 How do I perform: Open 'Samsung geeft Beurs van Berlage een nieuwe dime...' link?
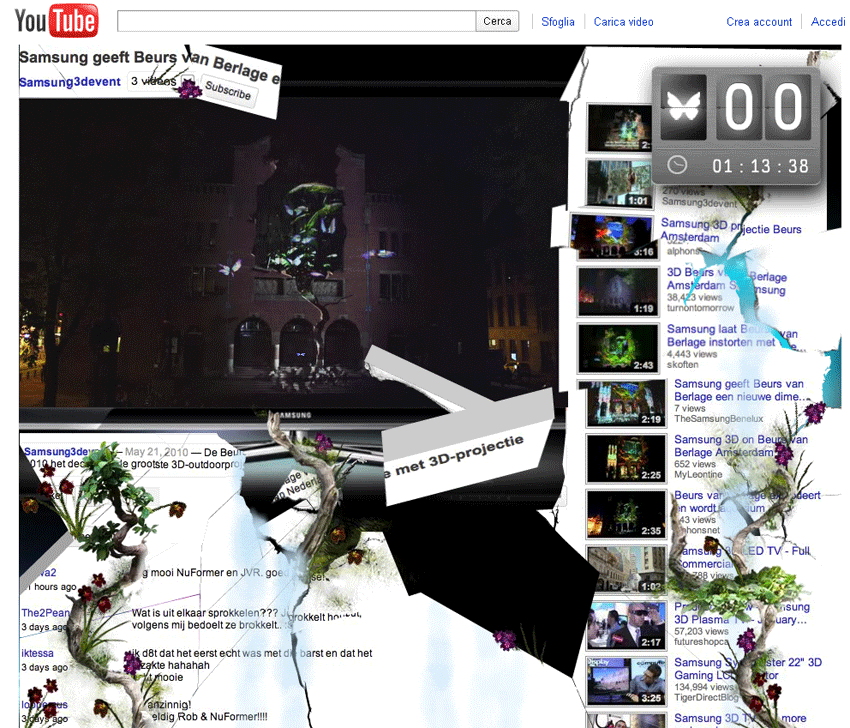tap(740, 390)
